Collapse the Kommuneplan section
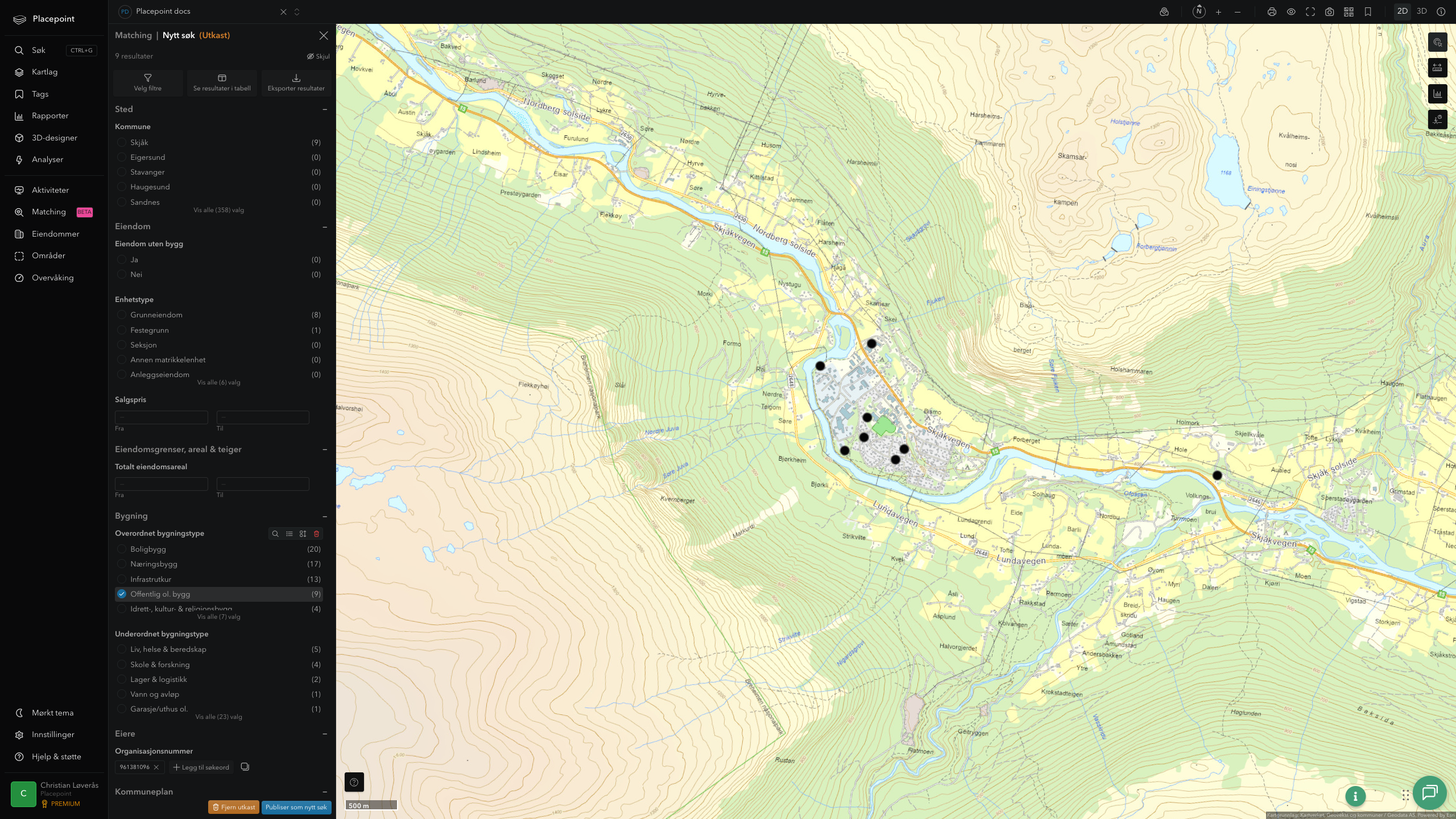Screen dimensions: 1456x819 click(325, 792)
